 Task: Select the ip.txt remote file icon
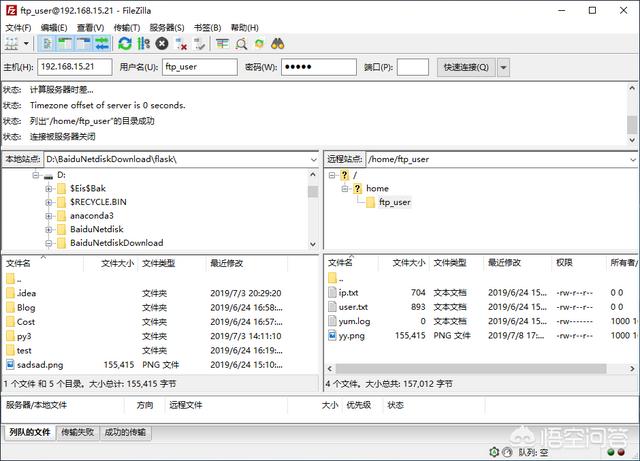[x=332, y=292]
